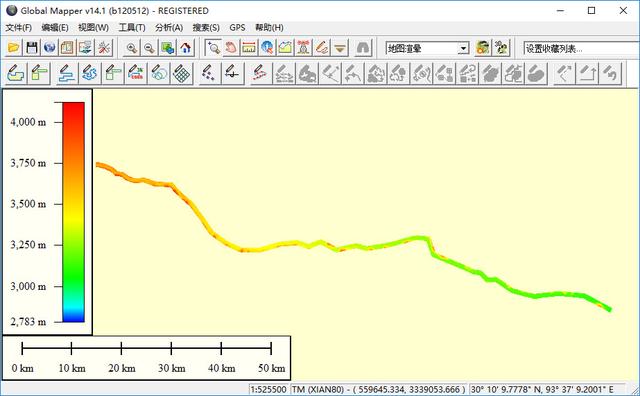Click the Zoom In magnifier

(x=131, y=48)
